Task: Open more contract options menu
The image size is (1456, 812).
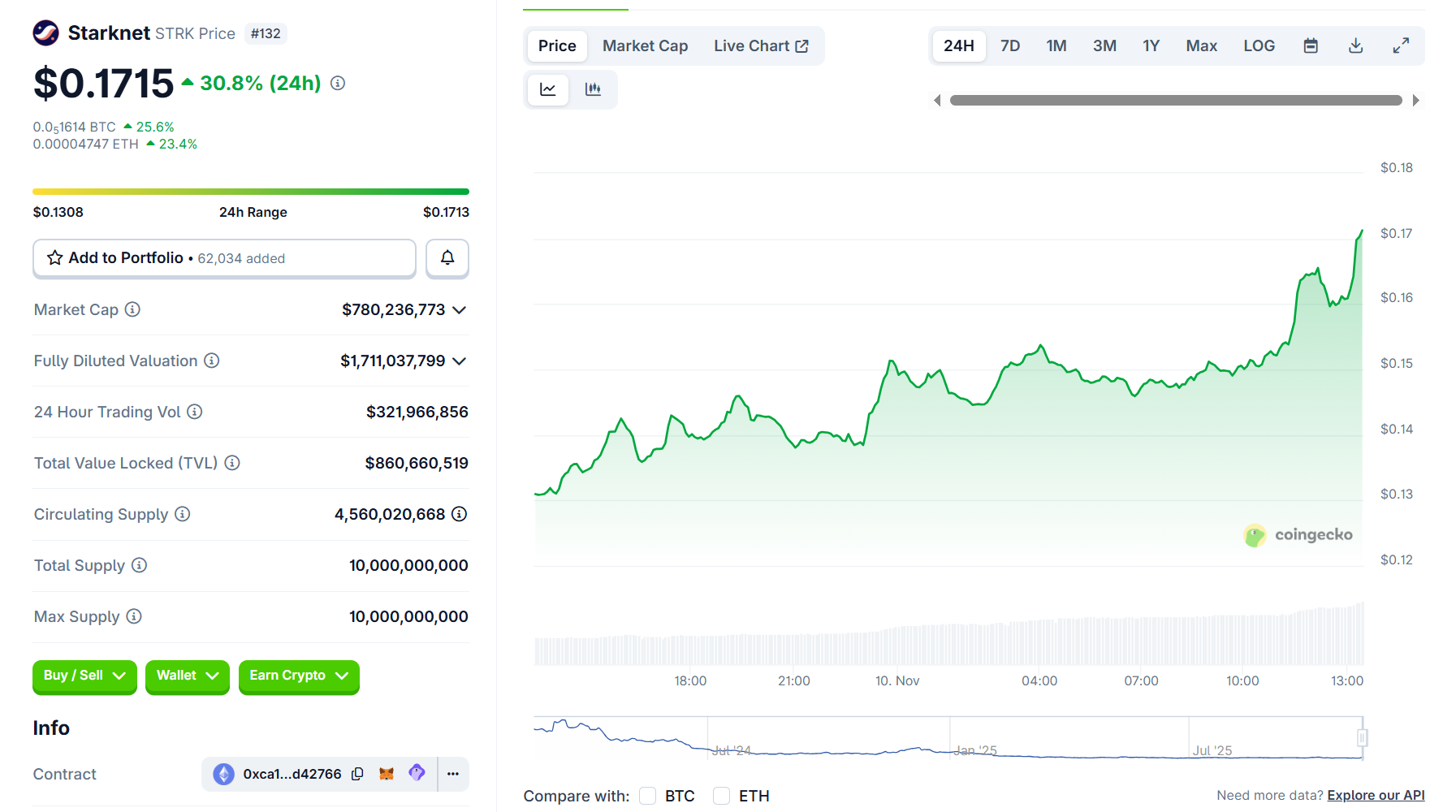Action: click(x=453, y=774)
